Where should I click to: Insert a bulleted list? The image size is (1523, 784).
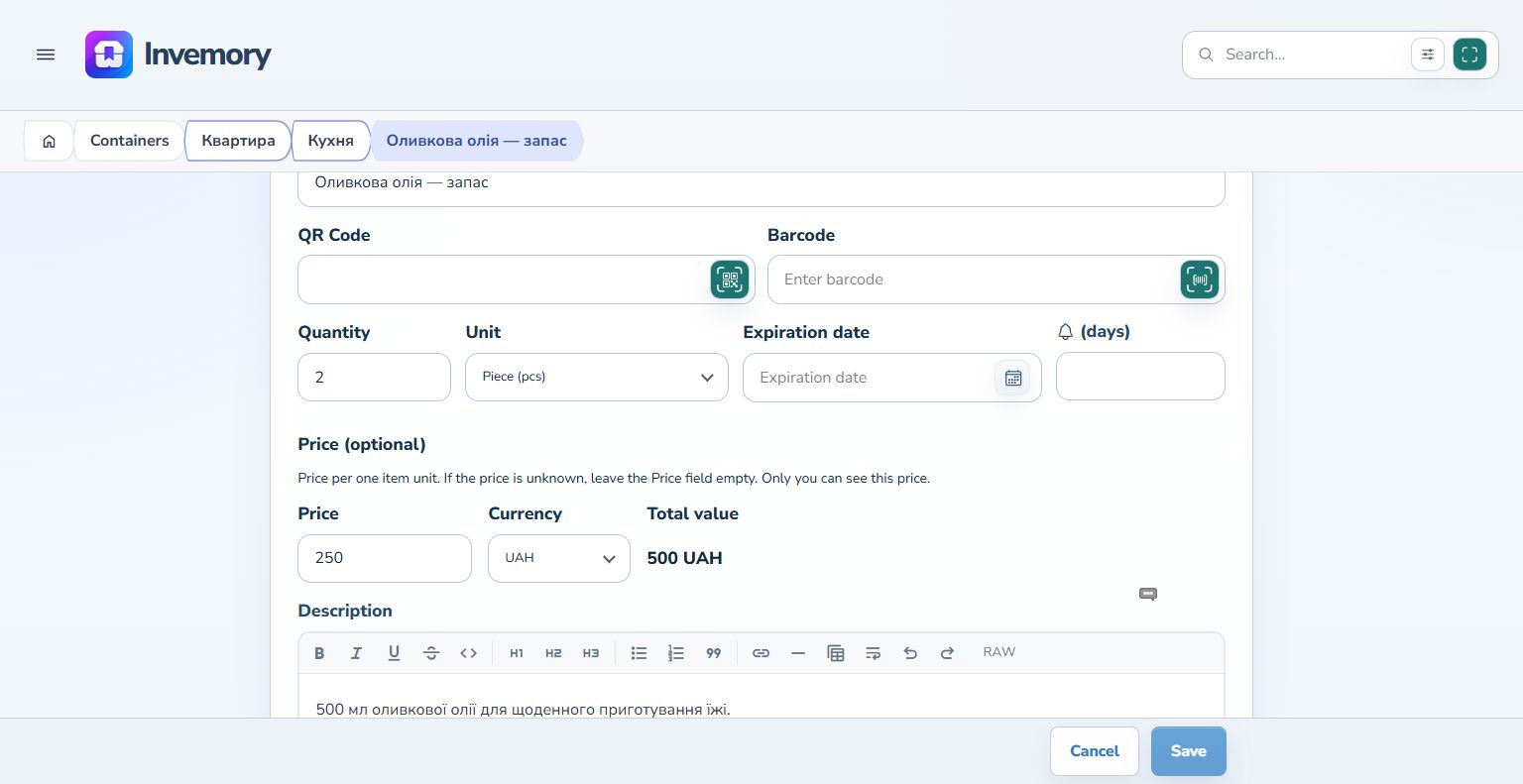pyautogui.click(x=639, y=653)
